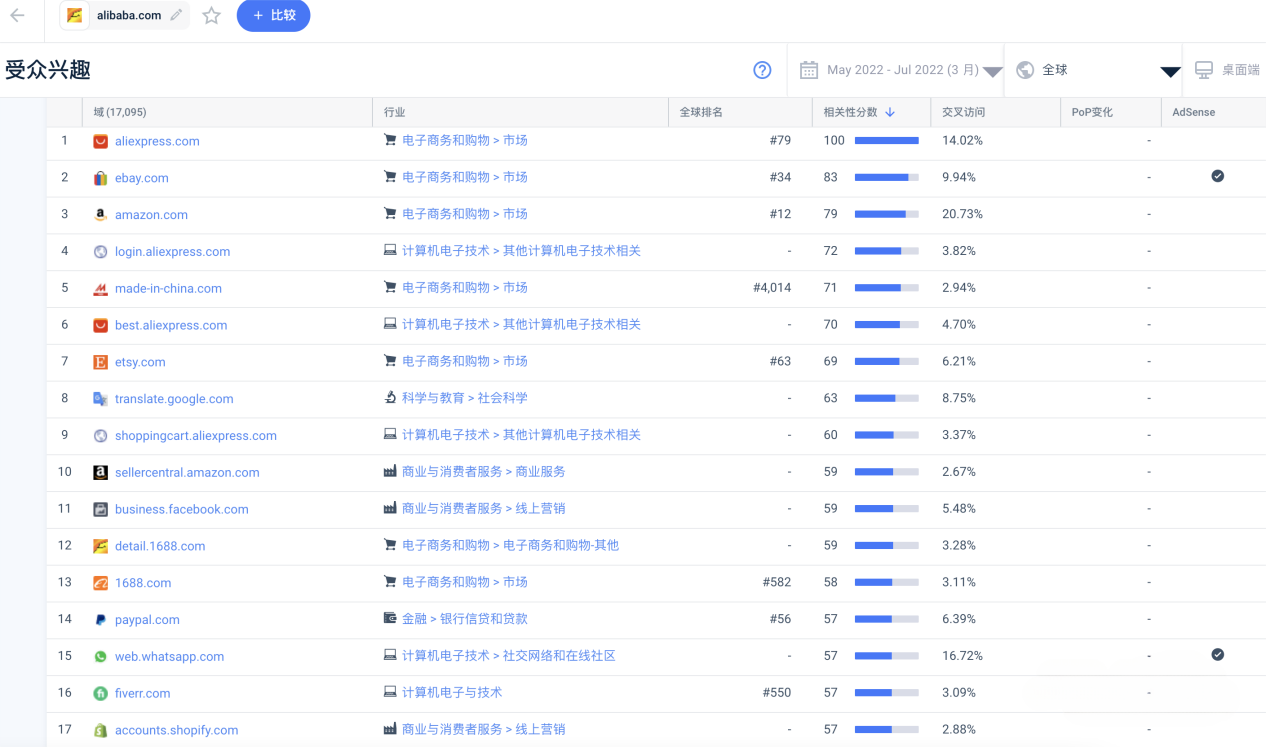Sort by 域 column header
The image size is (1266, 747).
(x=120, y=112)
